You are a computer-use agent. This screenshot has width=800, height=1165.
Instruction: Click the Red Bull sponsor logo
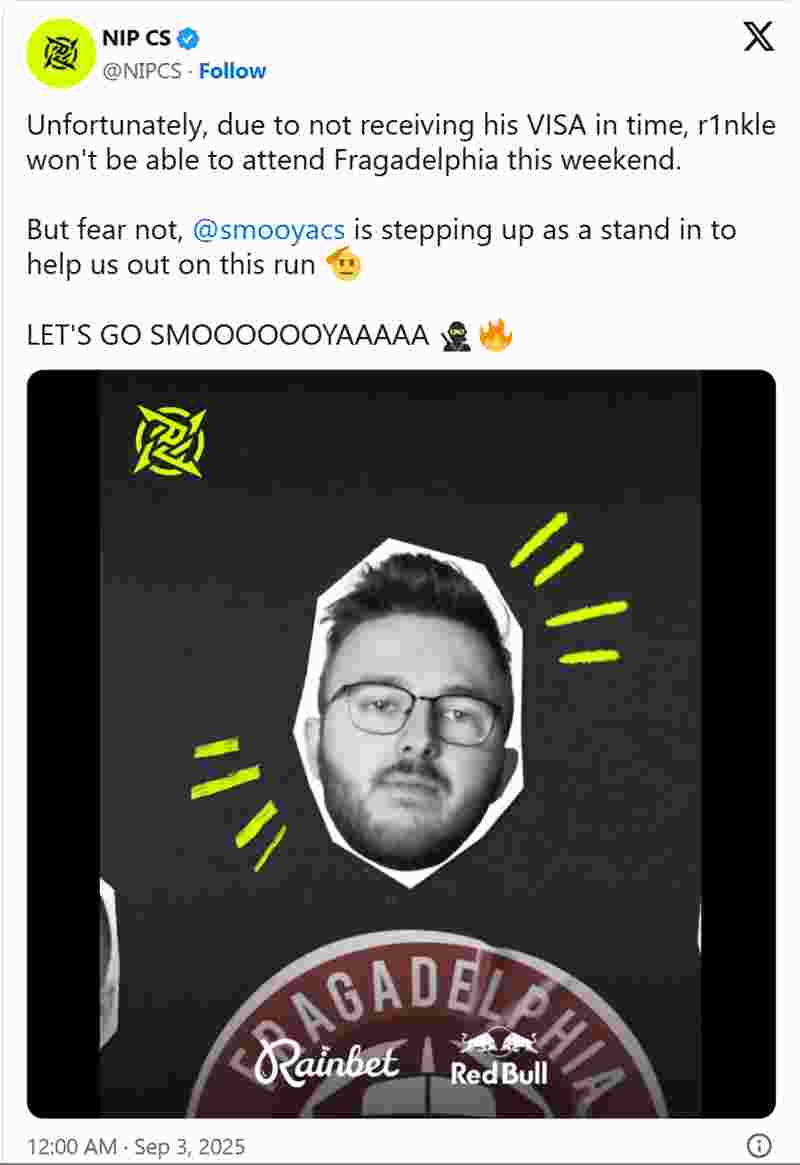[499, 1058]
